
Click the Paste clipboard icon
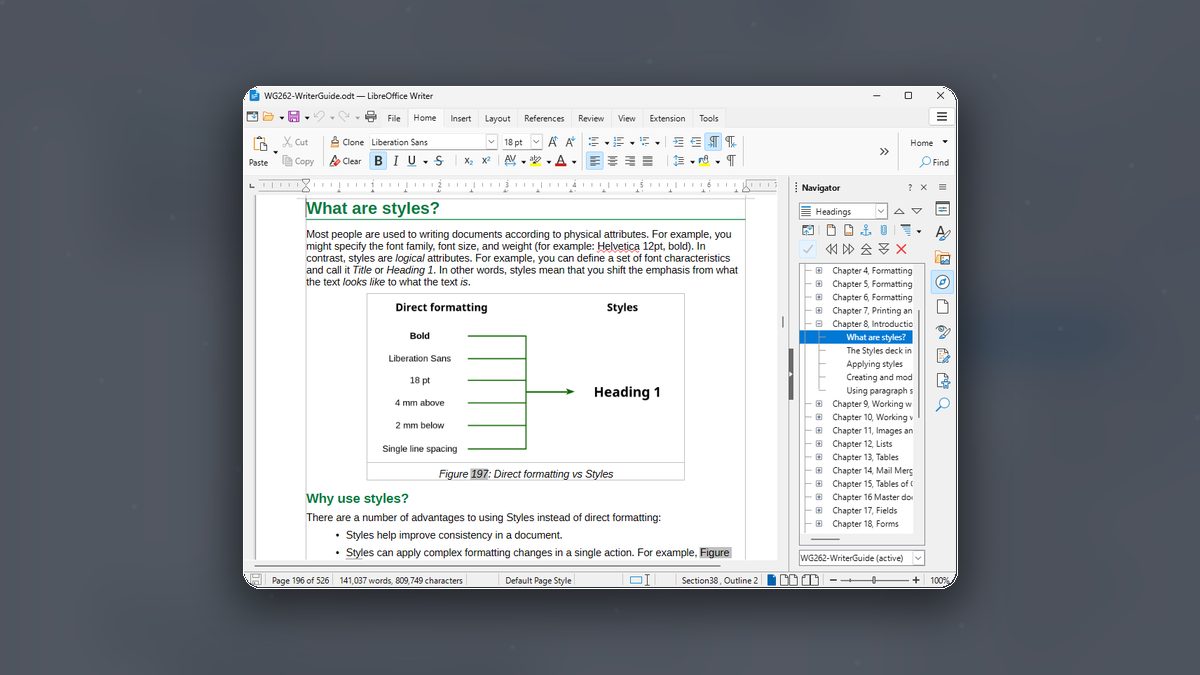tap(260, 144)
